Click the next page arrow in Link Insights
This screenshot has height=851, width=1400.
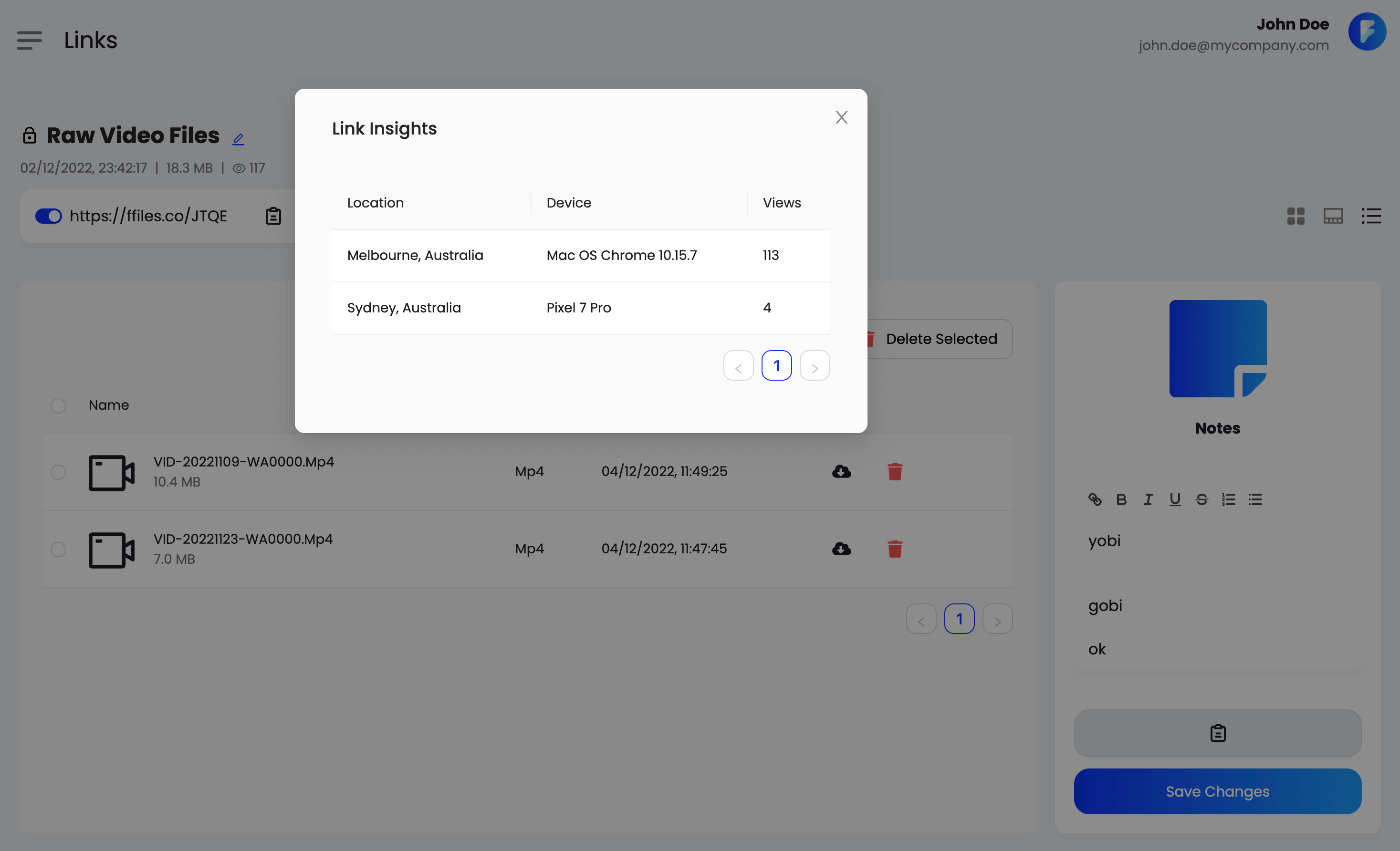coord(815,365)
